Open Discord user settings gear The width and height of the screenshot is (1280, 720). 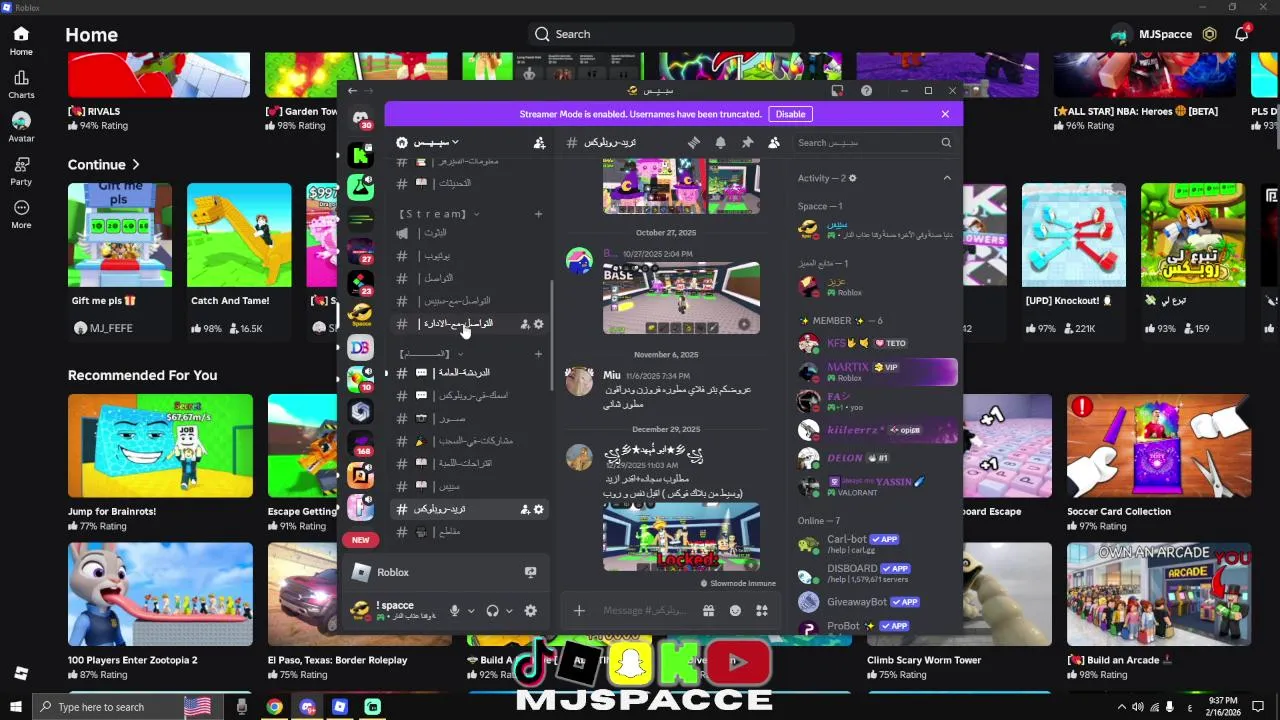(530, 611)
